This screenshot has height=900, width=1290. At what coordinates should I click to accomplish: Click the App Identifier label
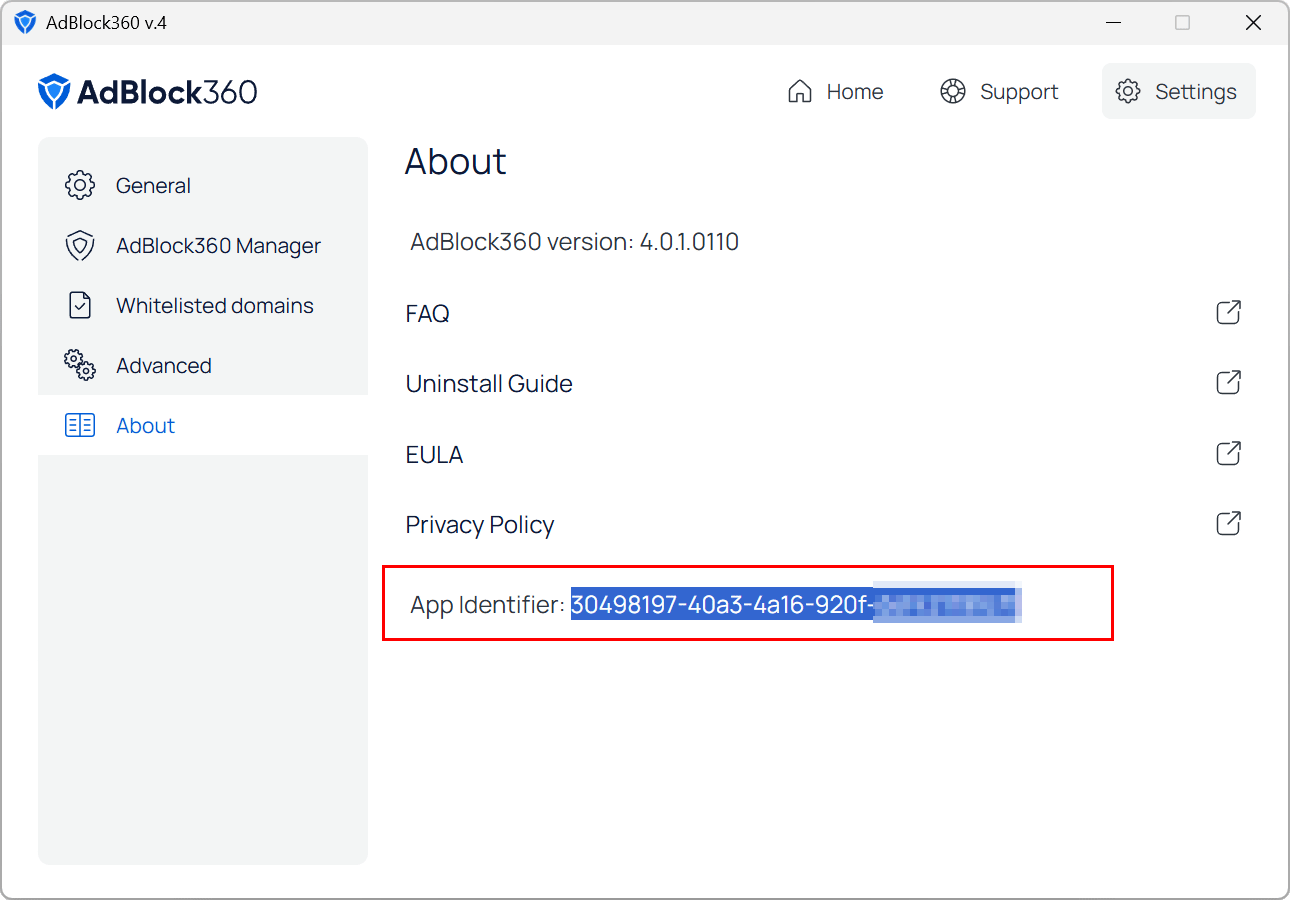coord(487,604)
